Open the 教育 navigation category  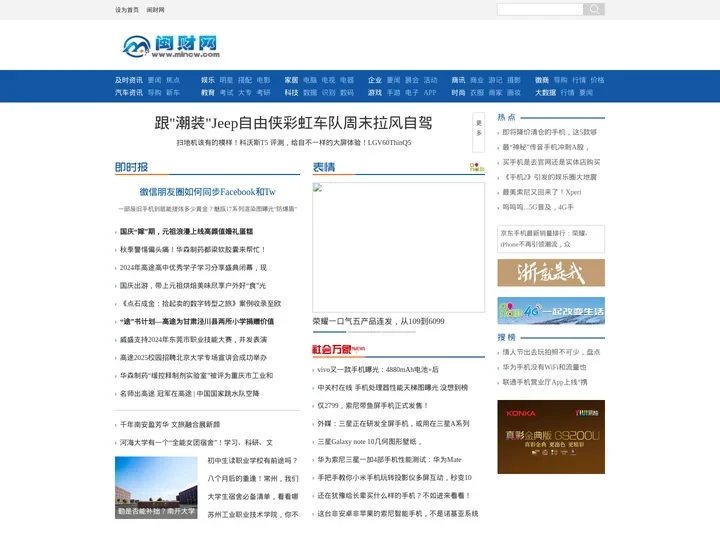pos(208,92)
